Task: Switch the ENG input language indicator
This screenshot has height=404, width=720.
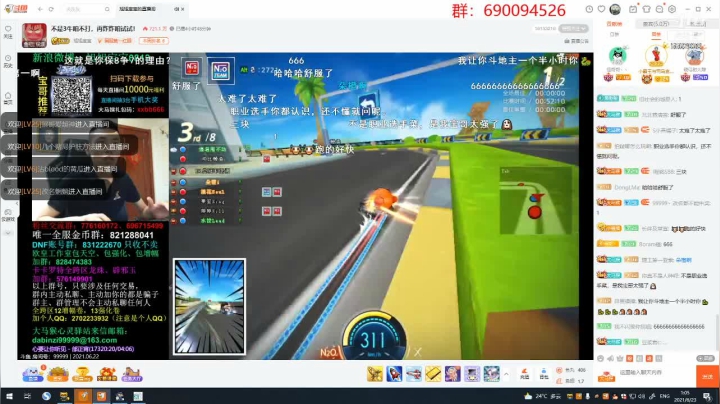Action: pos(664,396)
